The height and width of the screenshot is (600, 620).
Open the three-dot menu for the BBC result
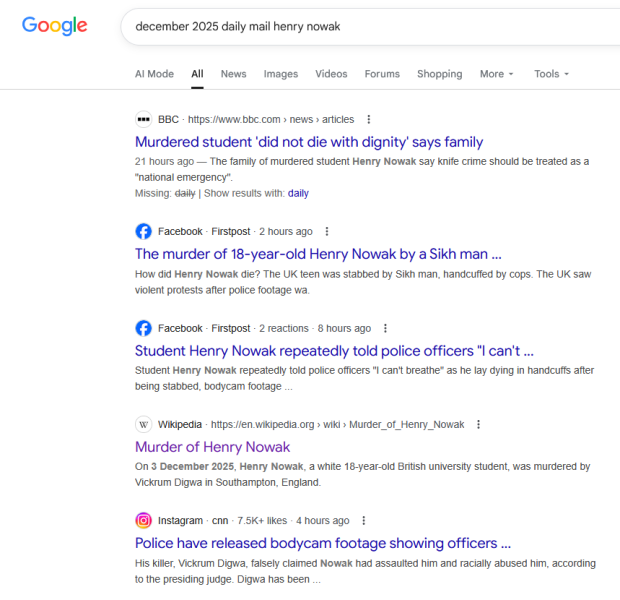[x=369, y=119]
